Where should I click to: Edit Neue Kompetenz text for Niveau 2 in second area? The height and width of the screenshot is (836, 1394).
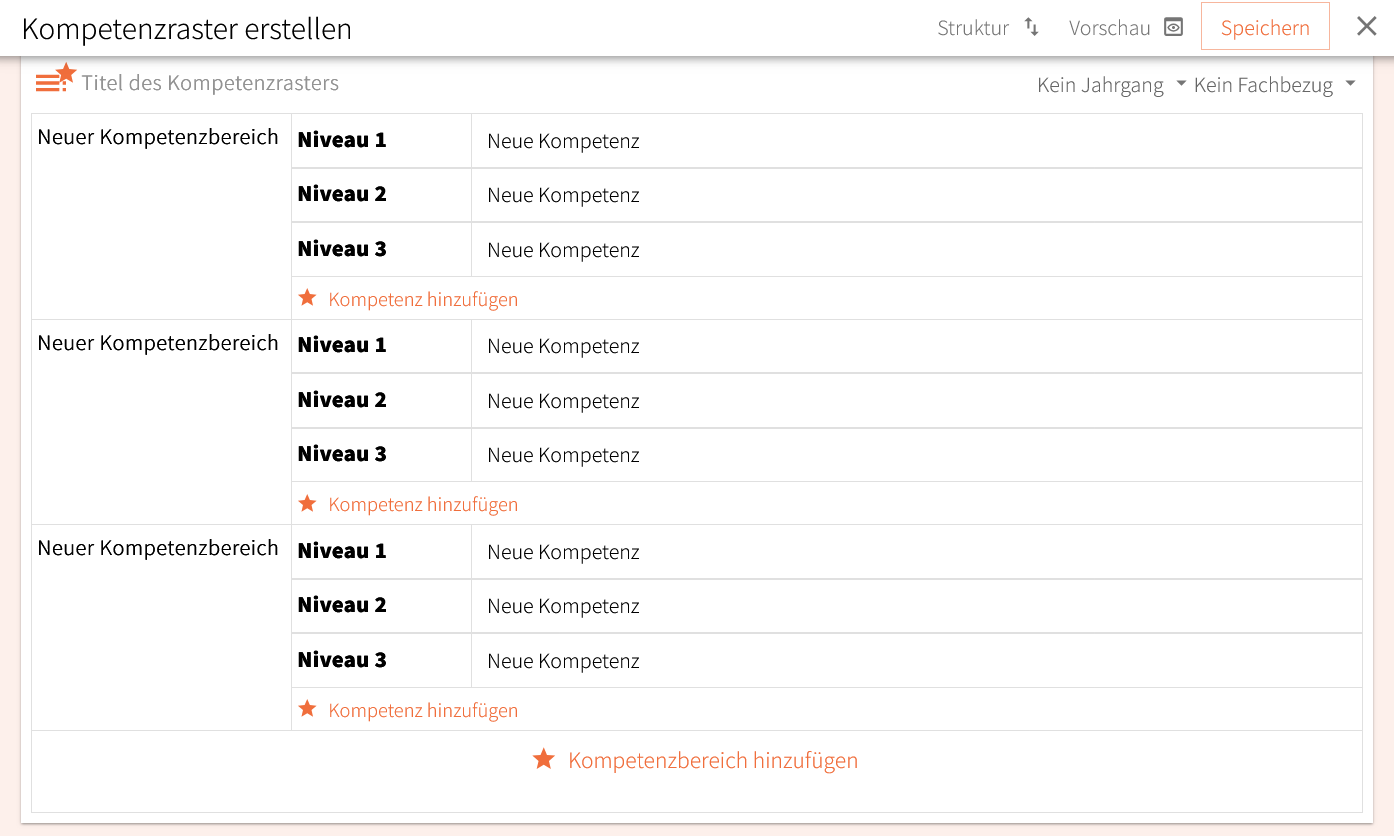(563, 401)
